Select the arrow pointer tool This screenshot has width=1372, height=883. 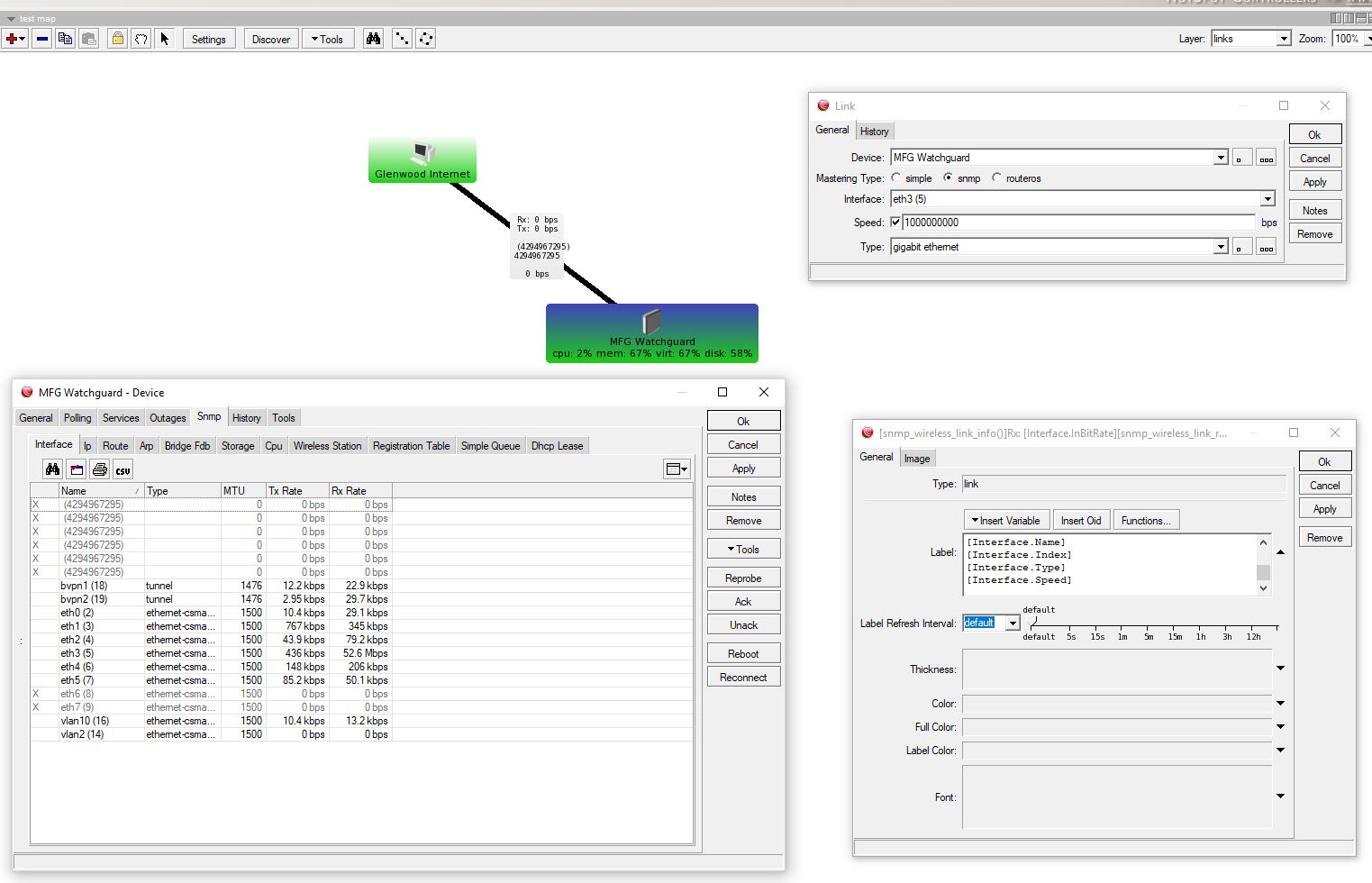tap(164, 39)
